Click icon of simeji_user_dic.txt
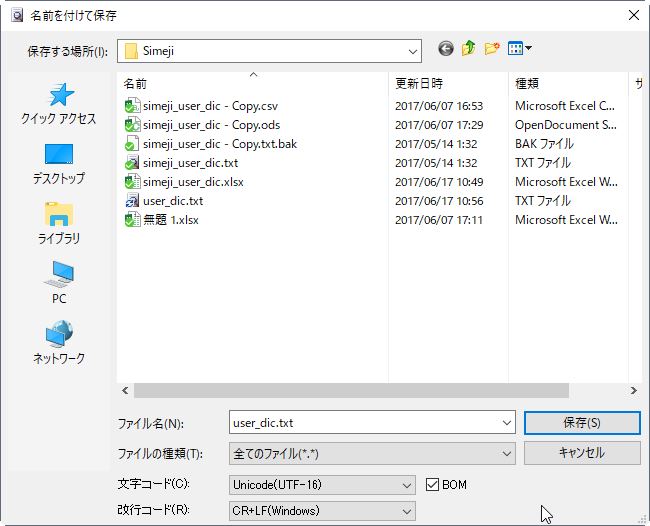Image resolution: width=650 pixels, height=526 pixels. click(x=132, y=163)
